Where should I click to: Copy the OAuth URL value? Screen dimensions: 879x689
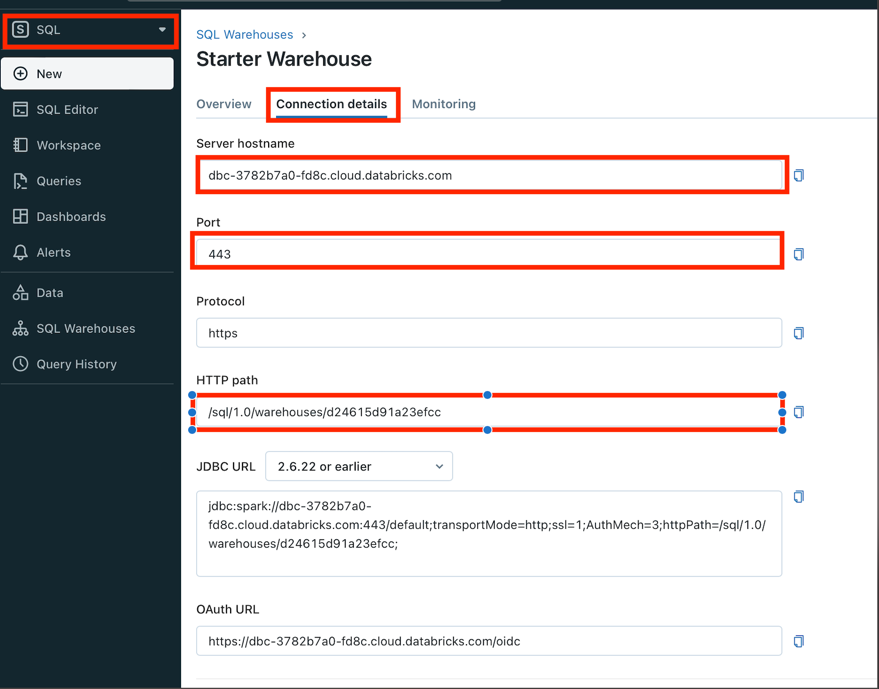[x=798, y=642]
